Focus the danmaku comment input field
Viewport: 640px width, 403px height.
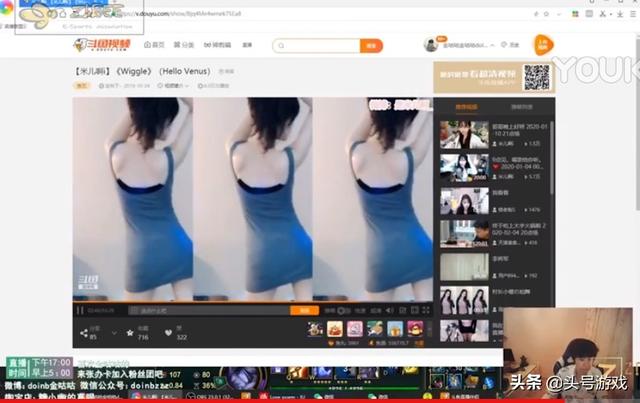(209, 311)
